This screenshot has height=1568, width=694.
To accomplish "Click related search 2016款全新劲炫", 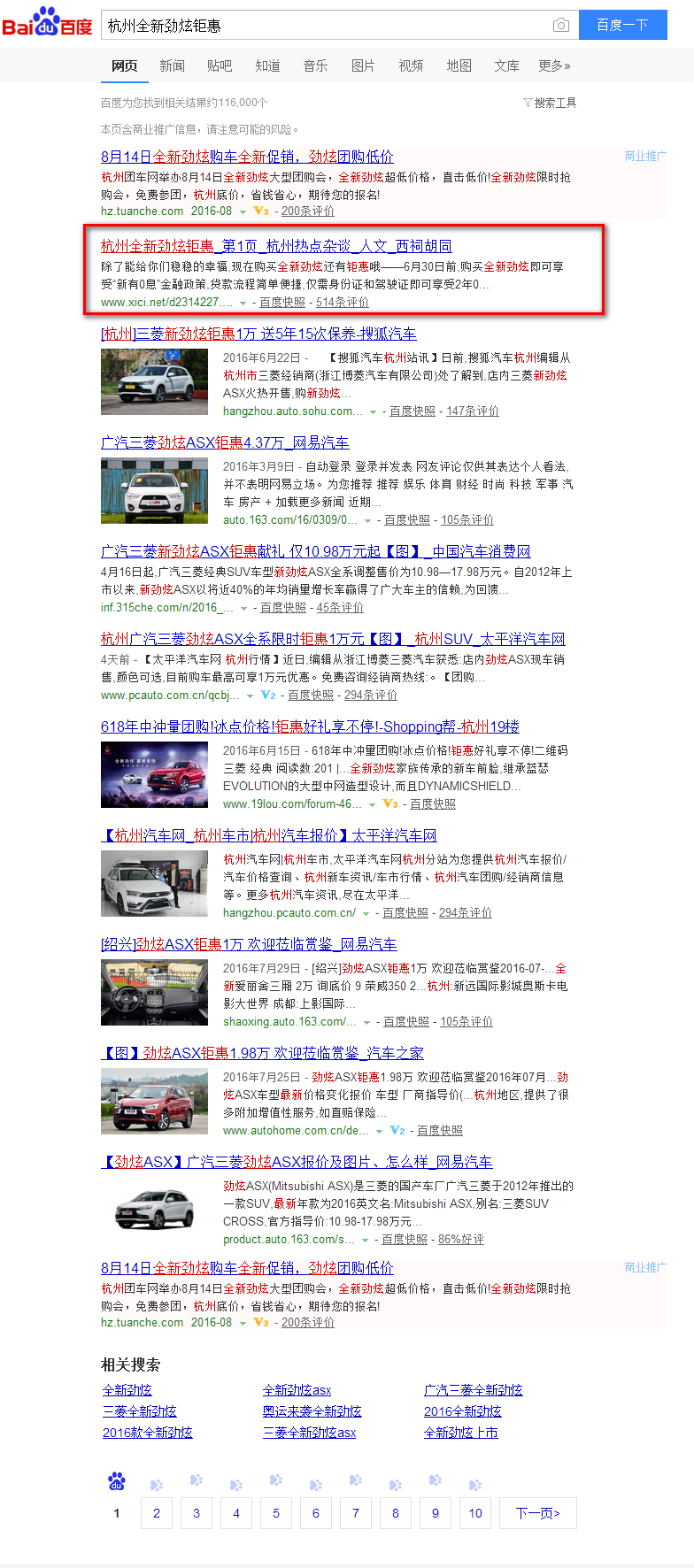I will tap(148, 1433).
